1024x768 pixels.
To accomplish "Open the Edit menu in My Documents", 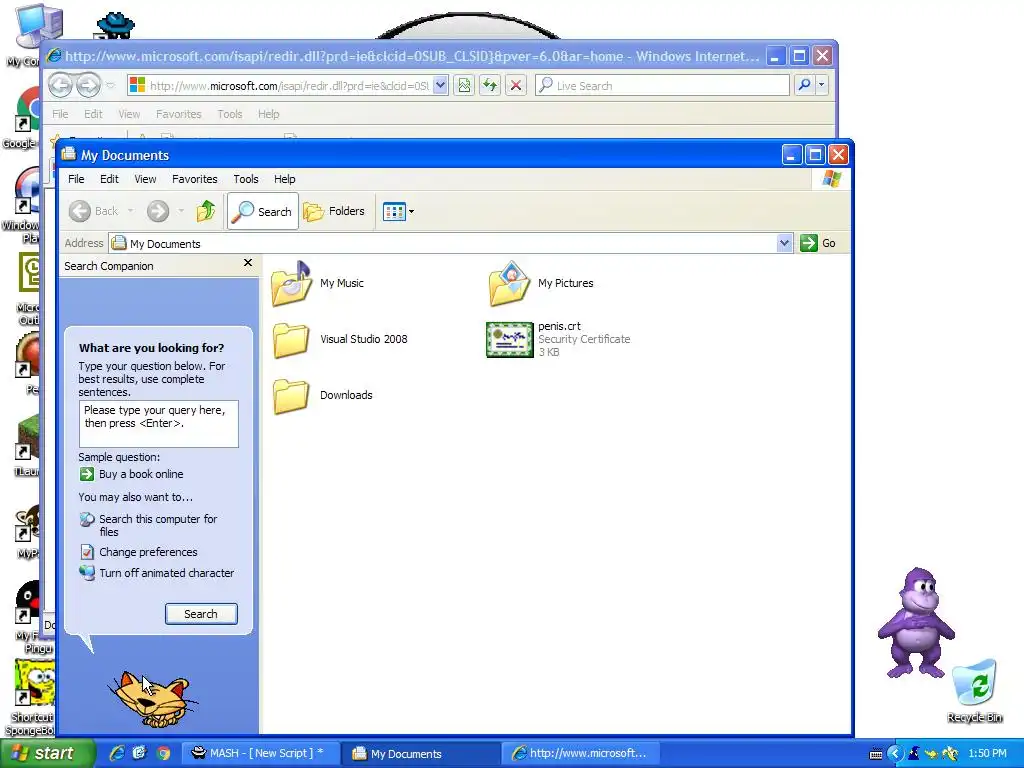I will coord(109,179).
